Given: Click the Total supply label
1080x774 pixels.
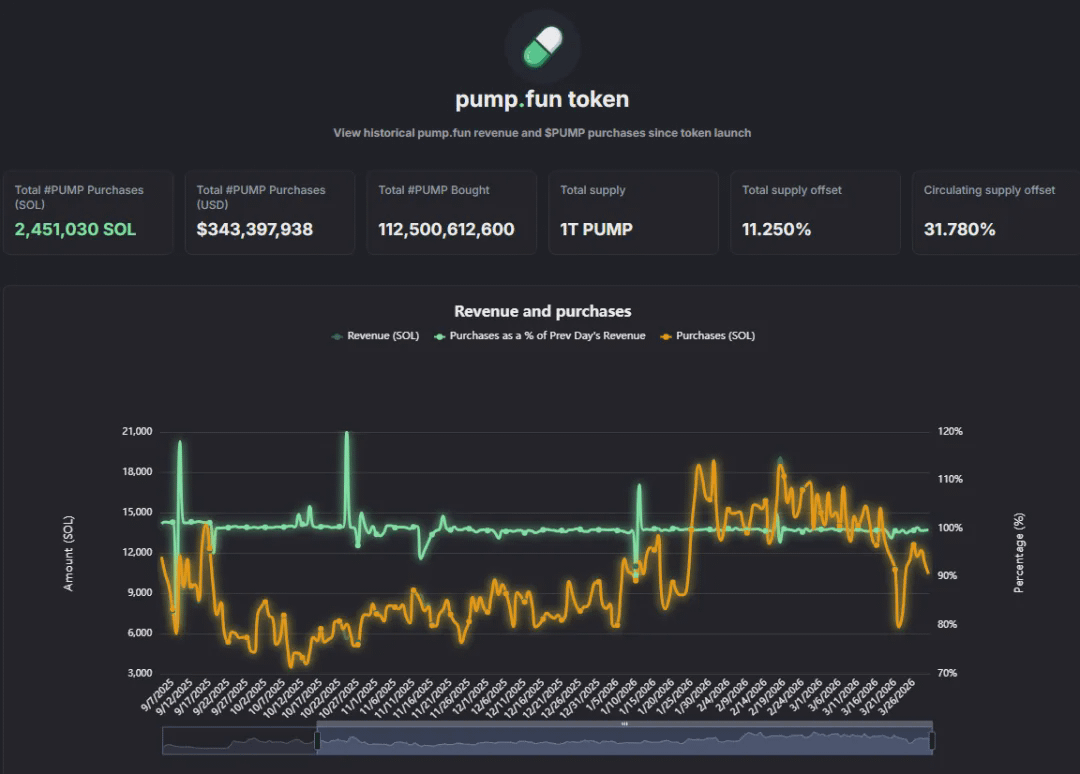Looking at the screenshot, I should tap(593, 190).
